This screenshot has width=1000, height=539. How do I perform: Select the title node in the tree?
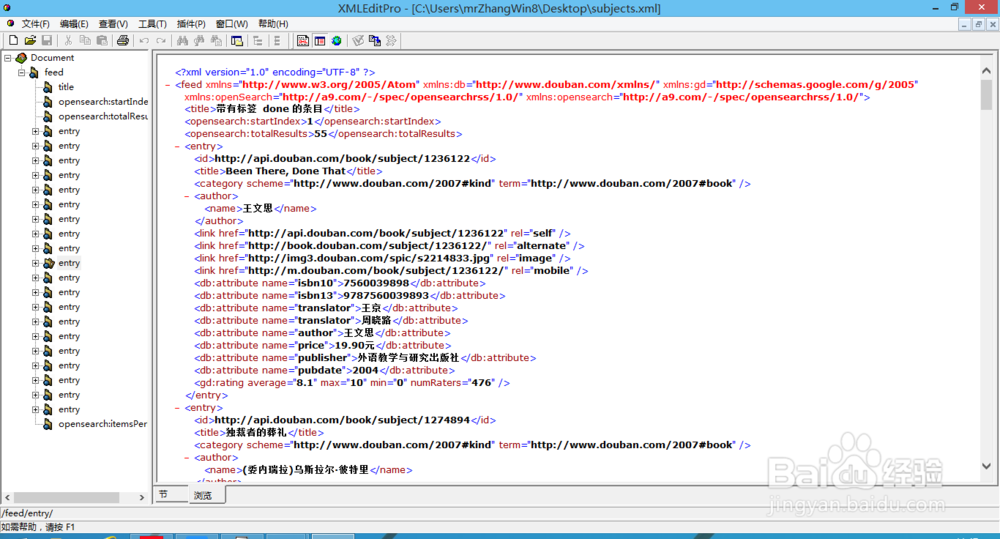(66, 87)
